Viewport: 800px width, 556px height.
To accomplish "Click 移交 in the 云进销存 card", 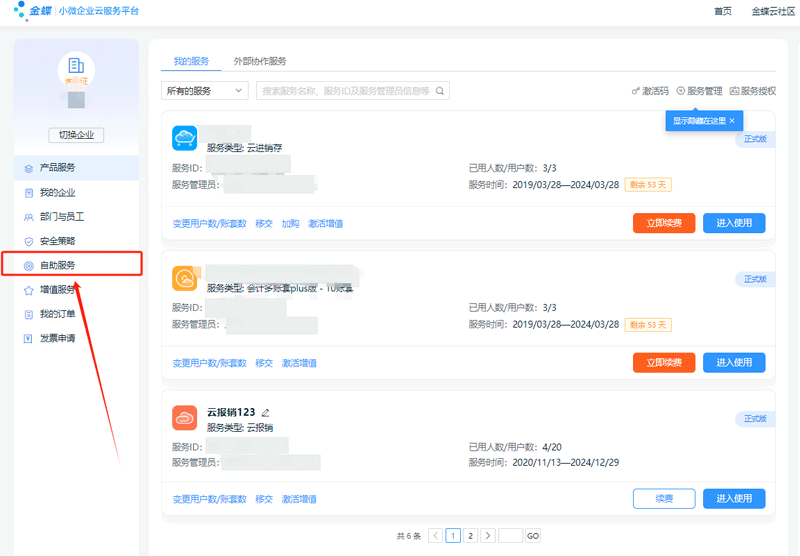I will tap(264, 223).
